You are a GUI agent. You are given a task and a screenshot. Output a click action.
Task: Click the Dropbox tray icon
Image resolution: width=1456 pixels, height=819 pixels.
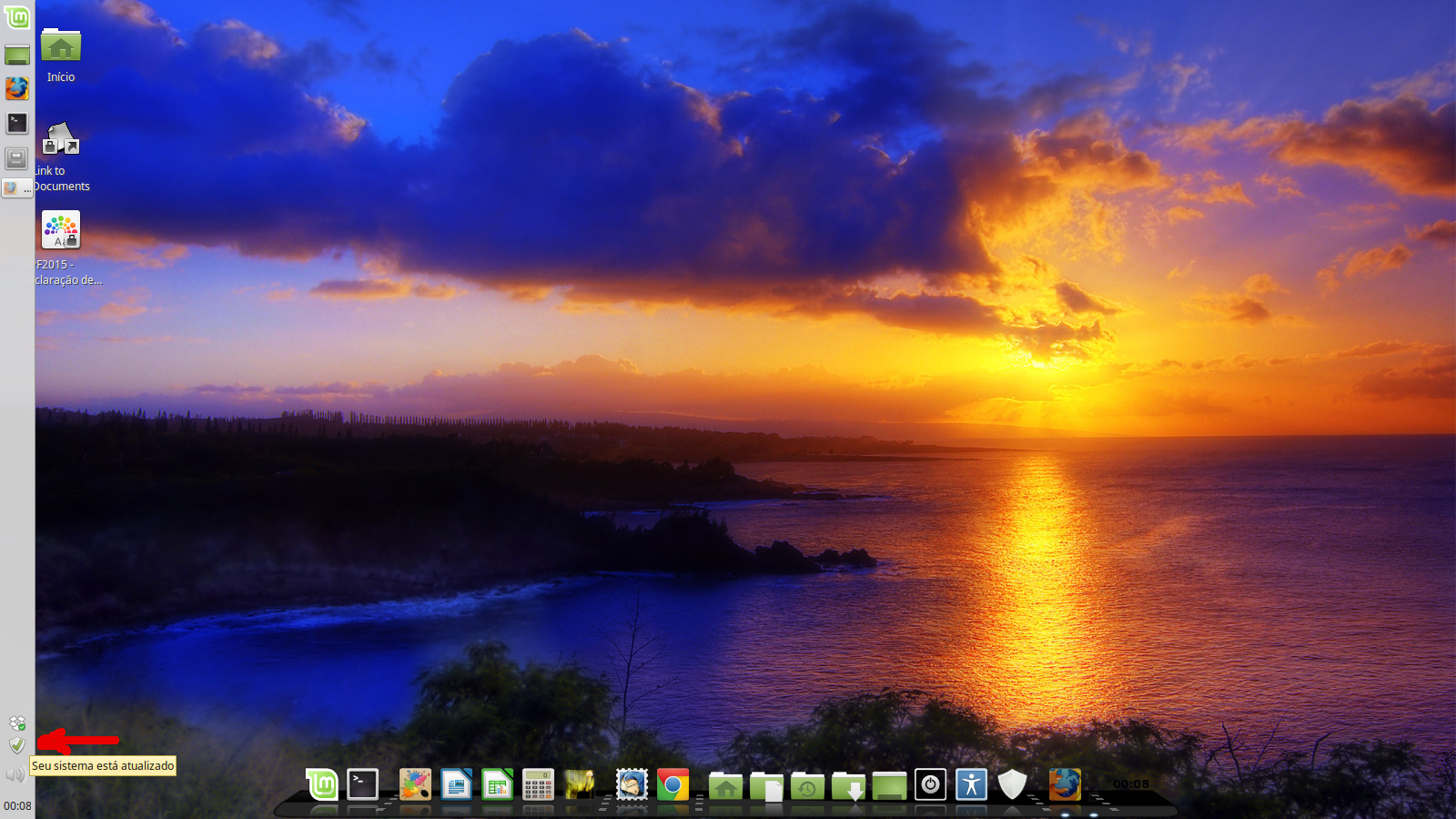point(17,723)
